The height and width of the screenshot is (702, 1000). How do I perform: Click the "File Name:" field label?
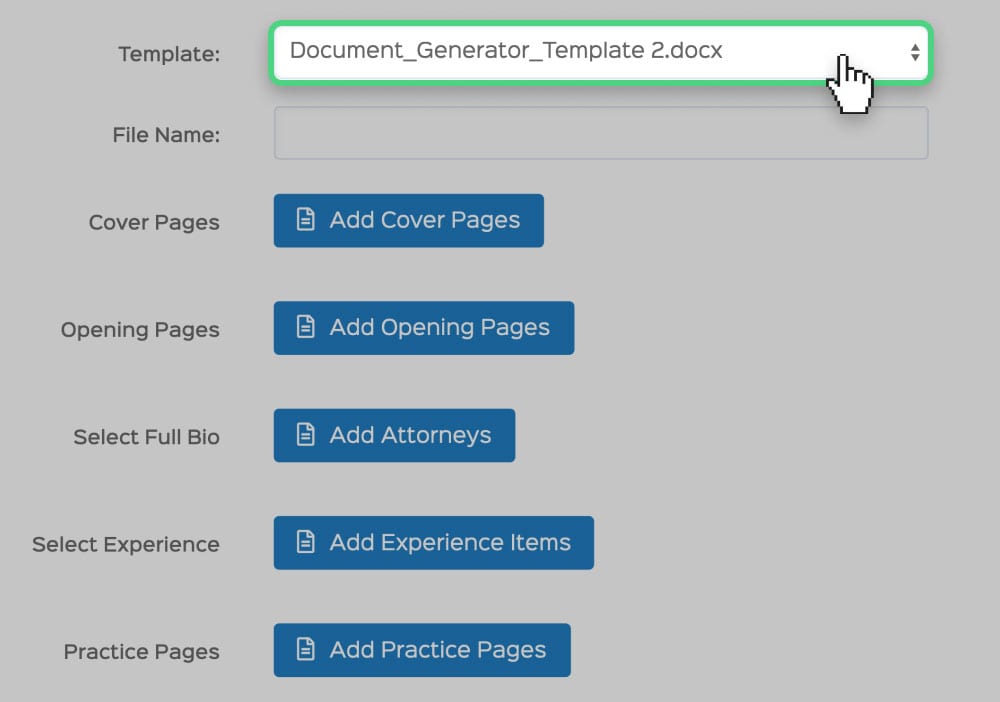point(166,135)
